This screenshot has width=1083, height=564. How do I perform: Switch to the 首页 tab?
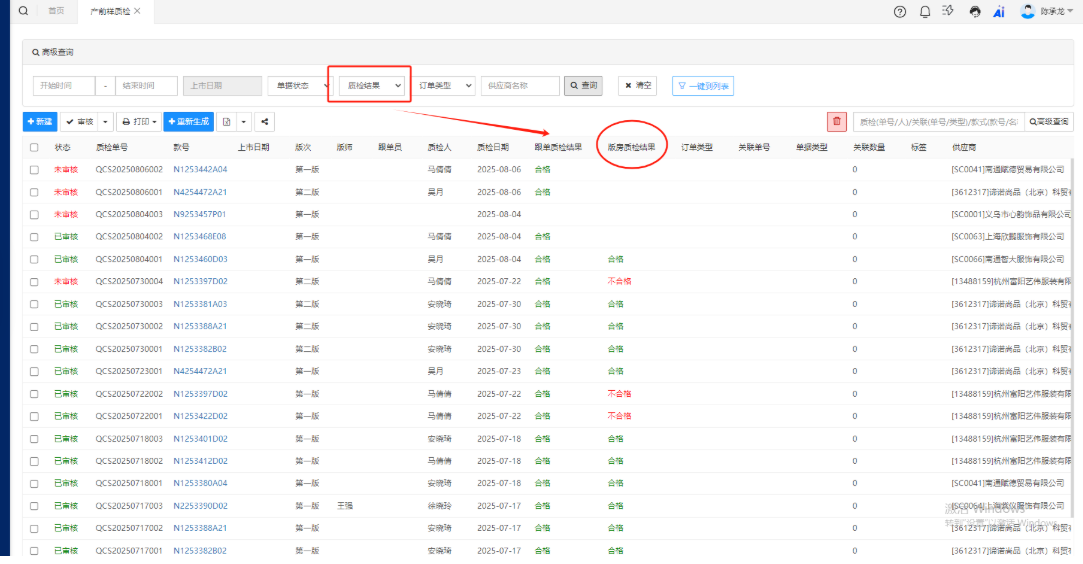point(57,11)
